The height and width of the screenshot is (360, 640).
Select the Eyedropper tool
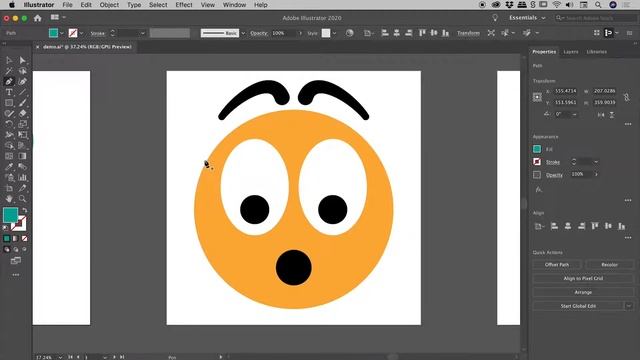pyautogui.click(x=9, y=167)
